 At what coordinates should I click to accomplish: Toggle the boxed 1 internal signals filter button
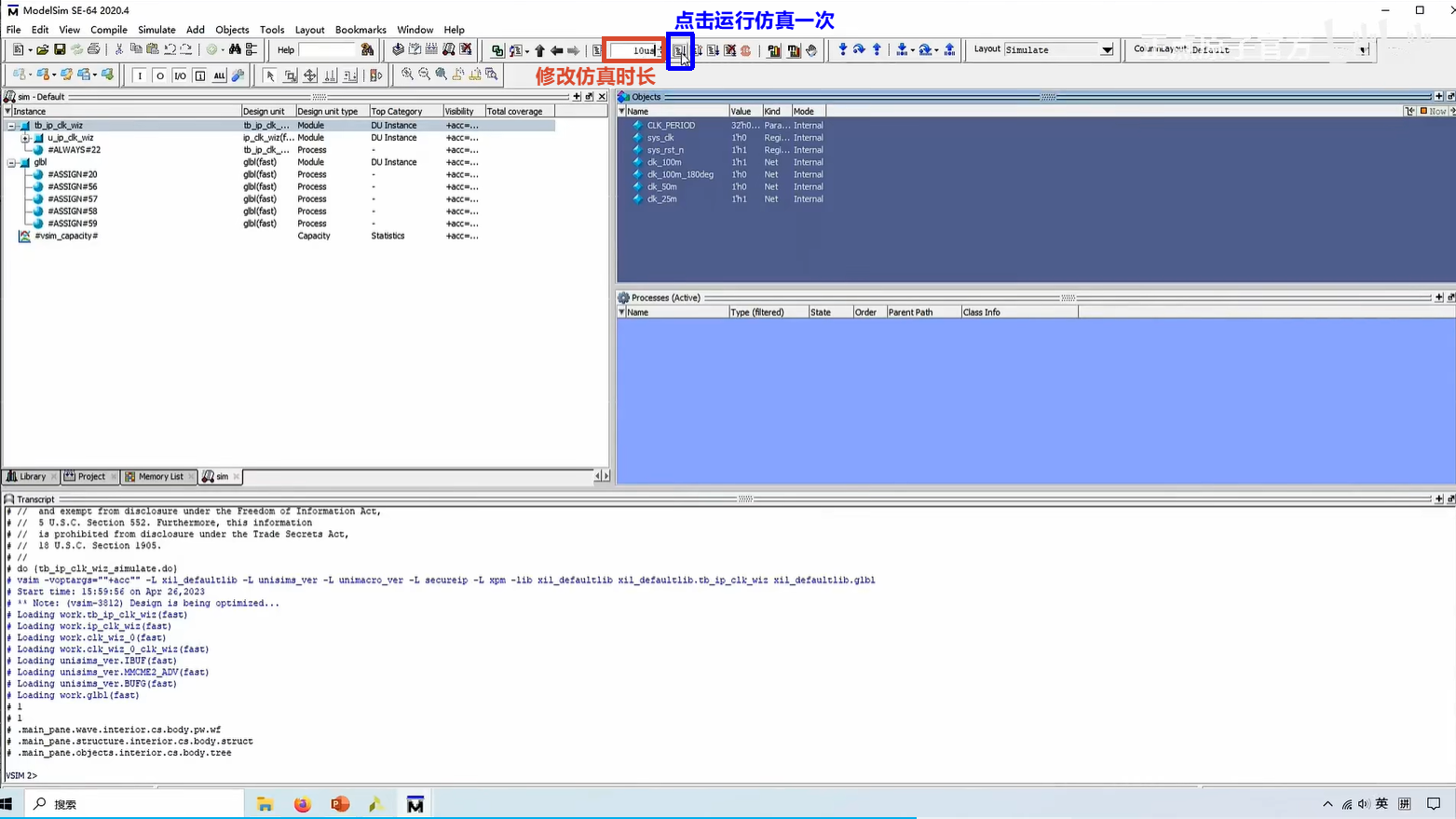pos(199,75)
